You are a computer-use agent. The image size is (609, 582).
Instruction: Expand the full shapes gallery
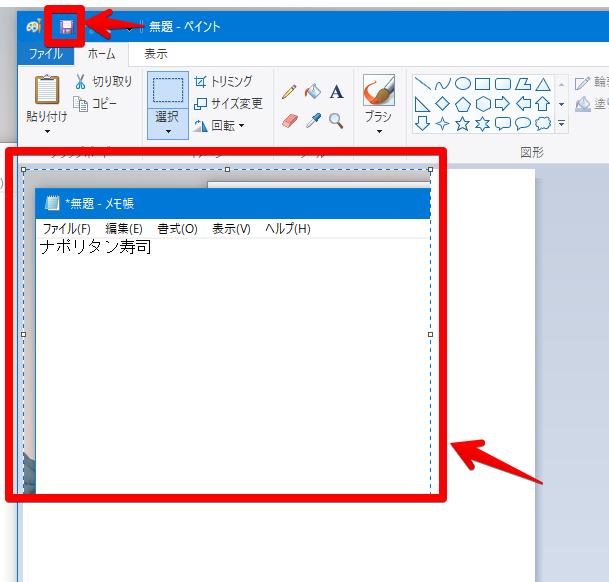(561, 124)
